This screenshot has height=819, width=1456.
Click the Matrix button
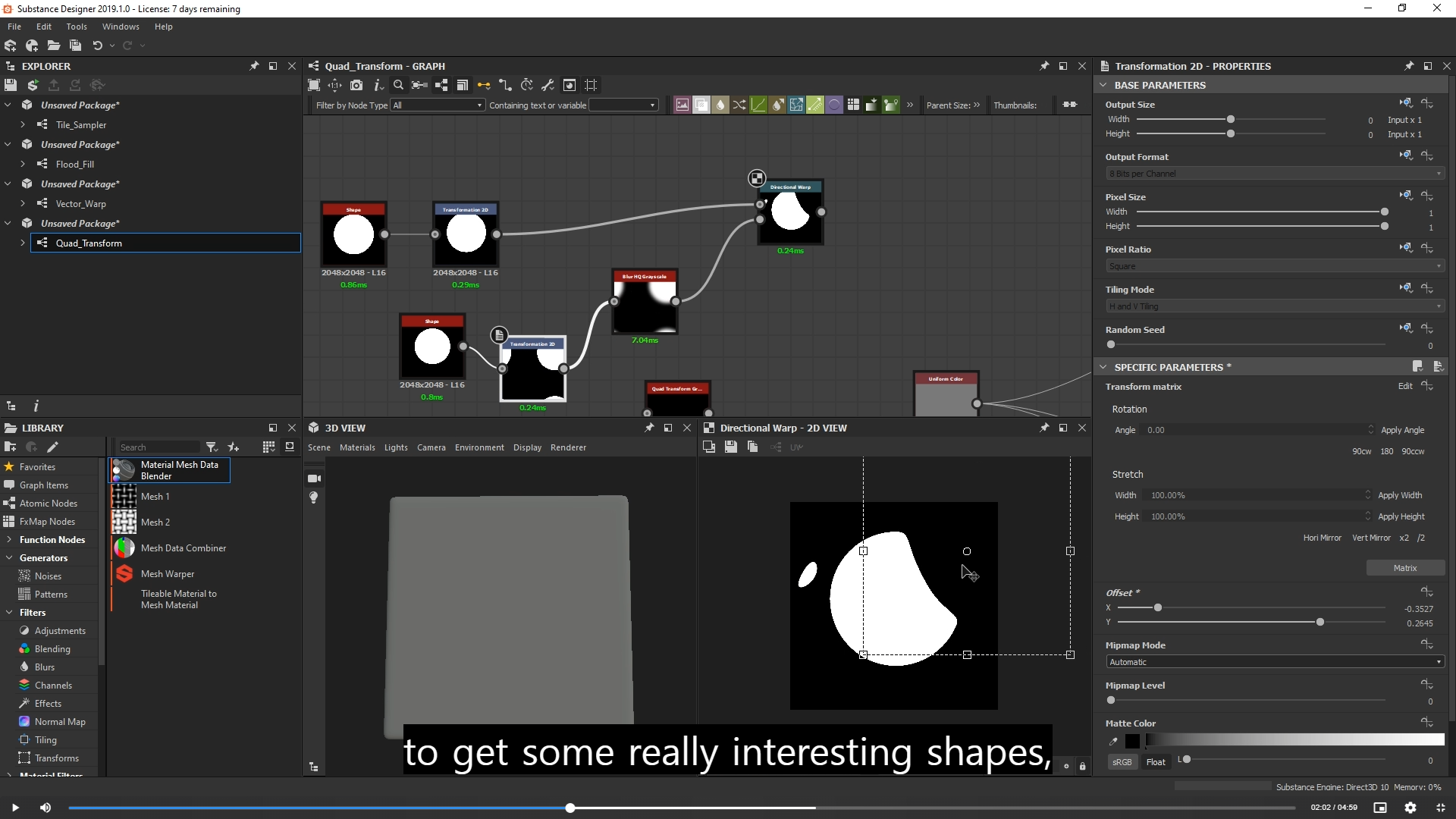[1404, 568]
